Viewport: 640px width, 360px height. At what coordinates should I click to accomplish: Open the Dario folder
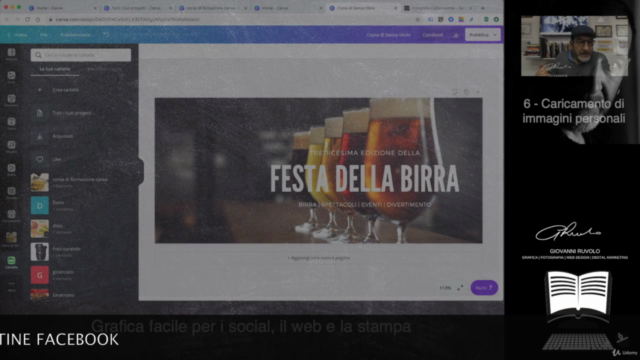81,205
